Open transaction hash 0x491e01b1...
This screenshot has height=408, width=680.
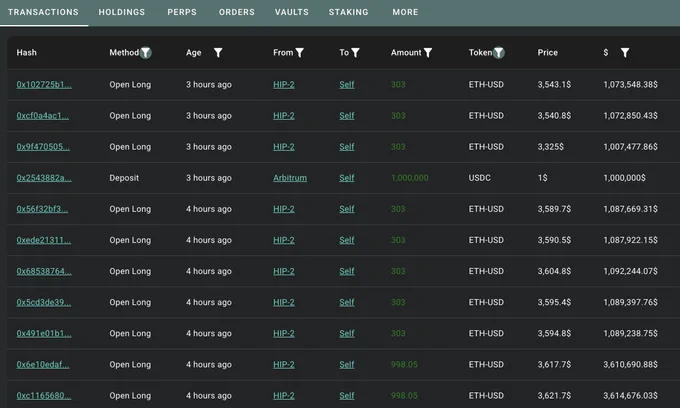click(44, 334)
